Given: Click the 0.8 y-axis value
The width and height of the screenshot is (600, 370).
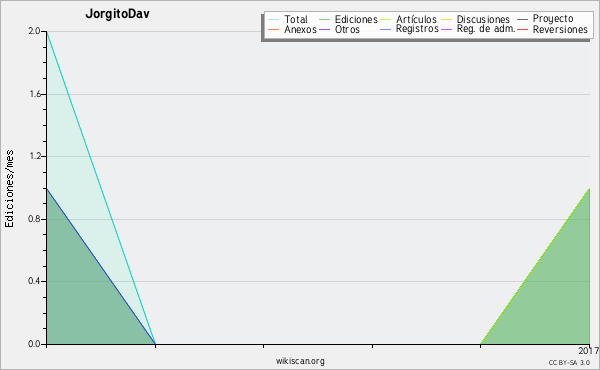Looking at the screenshot, I should pos(34,219).
